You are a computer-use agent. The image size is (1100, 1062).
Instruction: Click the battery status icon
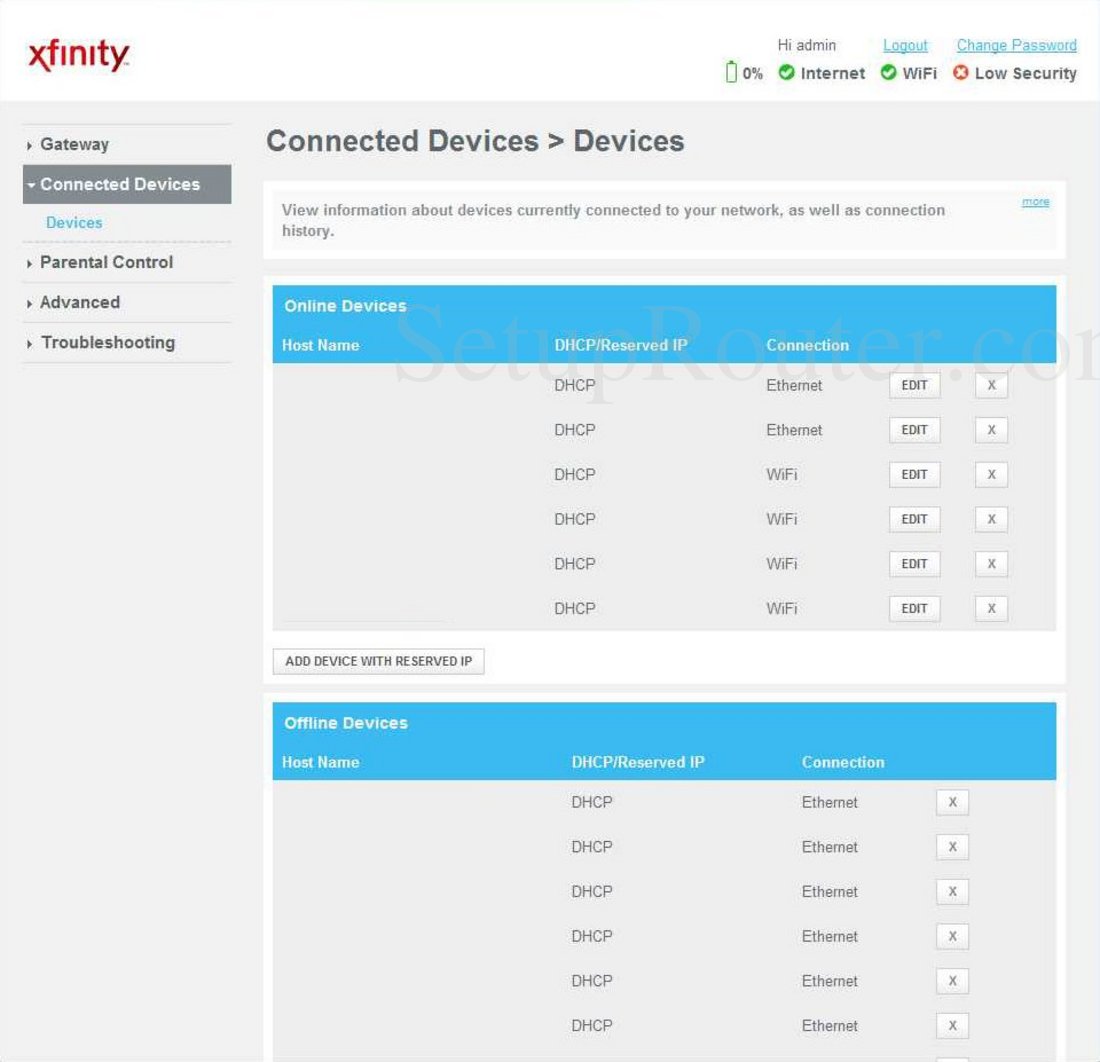[731, 73]
